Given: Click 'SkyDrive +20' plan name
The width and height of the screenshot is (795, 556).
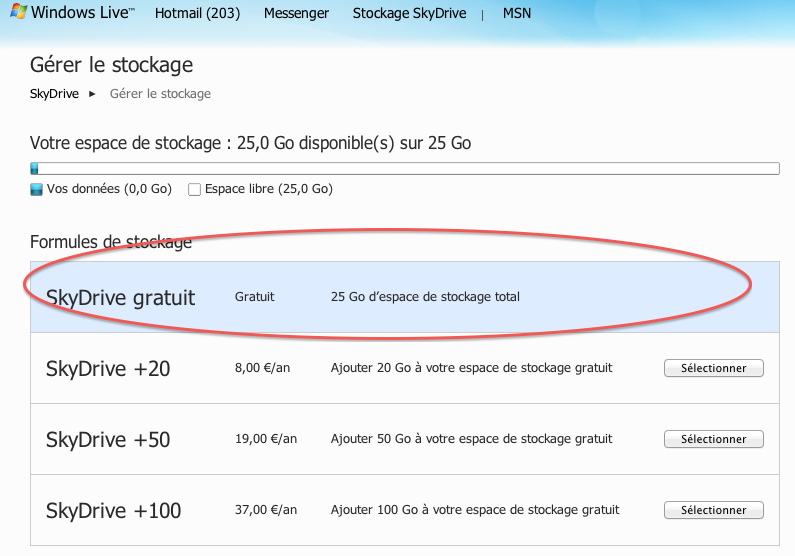Looking at the screenshot, I should tap(108, 368).
